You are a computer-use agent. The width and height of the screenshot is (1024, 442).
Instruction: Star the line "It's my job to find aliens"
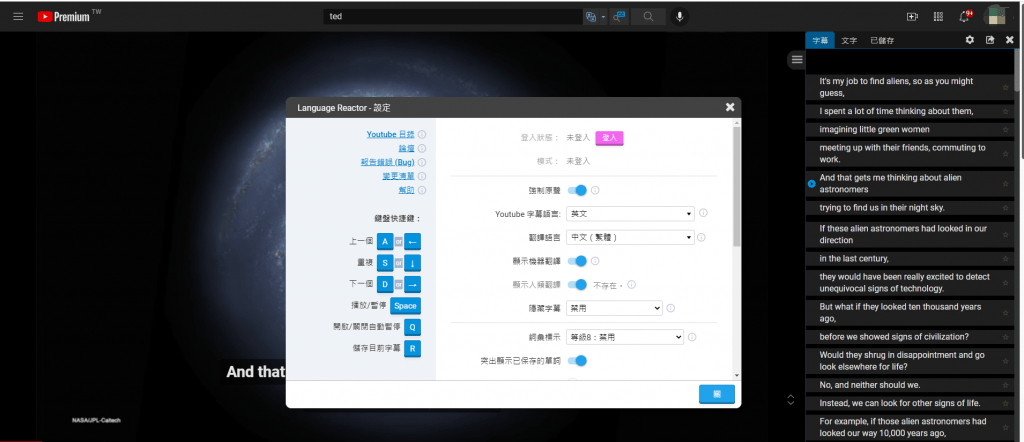[x=1005, y=87]
